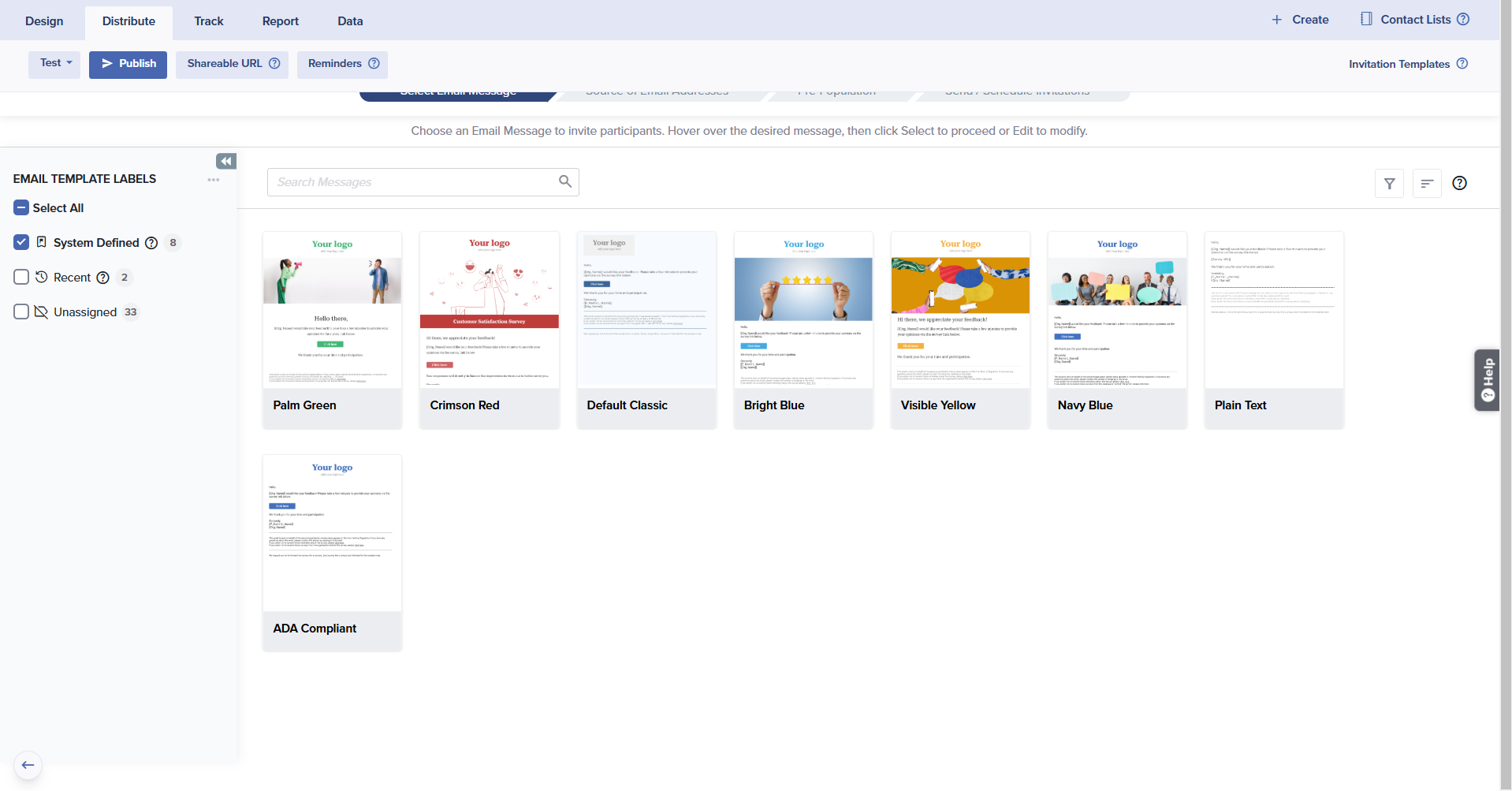Image resolution: width=1512 pixels, height=791 pixels.
Task: Open Email Template Labels more options
Action: point(214,180)
